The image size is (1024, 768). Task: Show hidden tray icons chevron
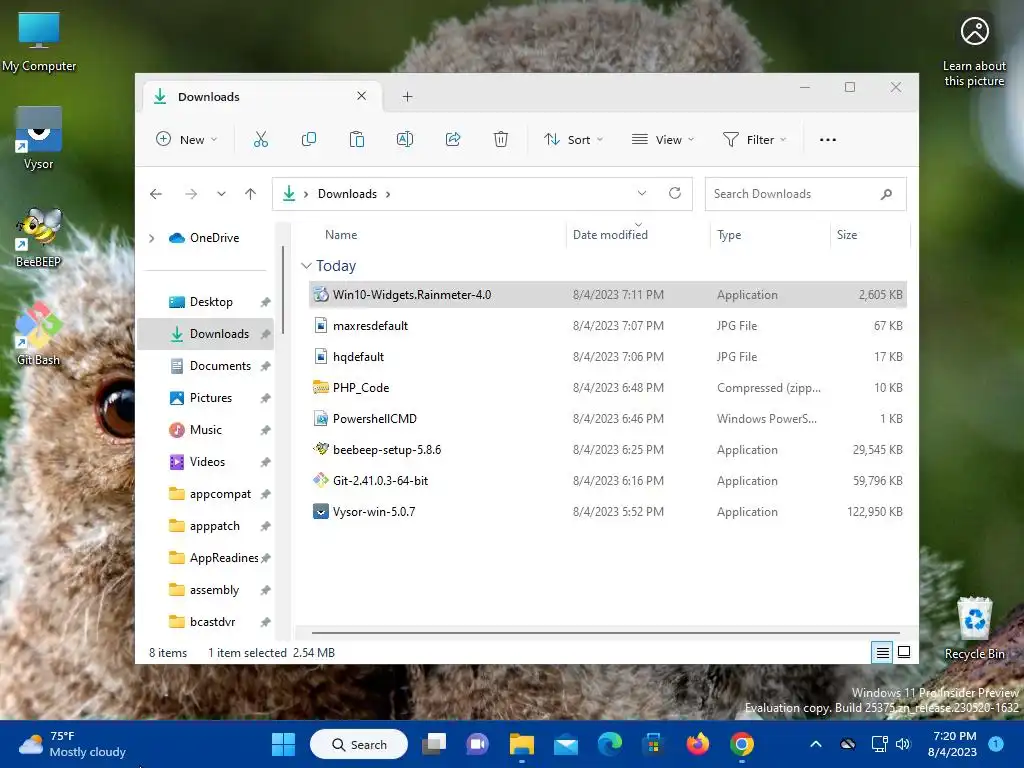click(816, 744)
